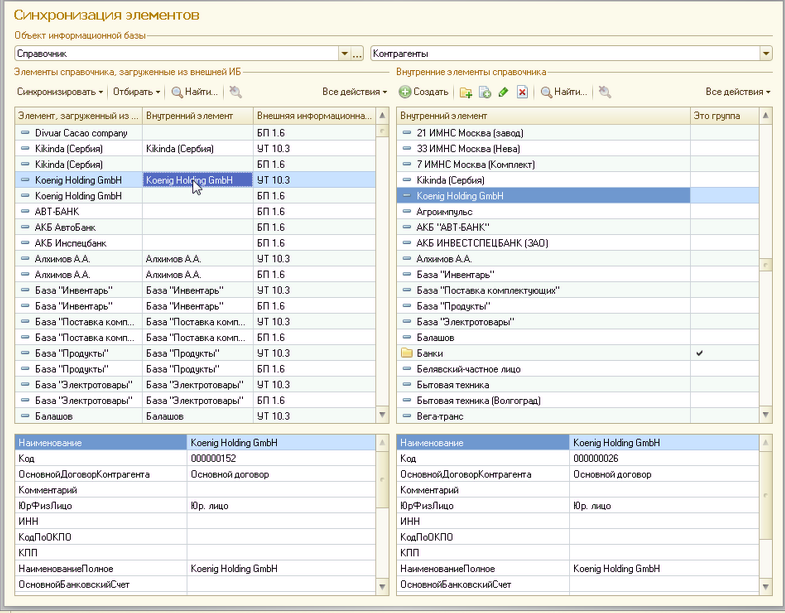Click the cancel search icon in right toolbar
The image size is (785, 613).
(605, 92)
